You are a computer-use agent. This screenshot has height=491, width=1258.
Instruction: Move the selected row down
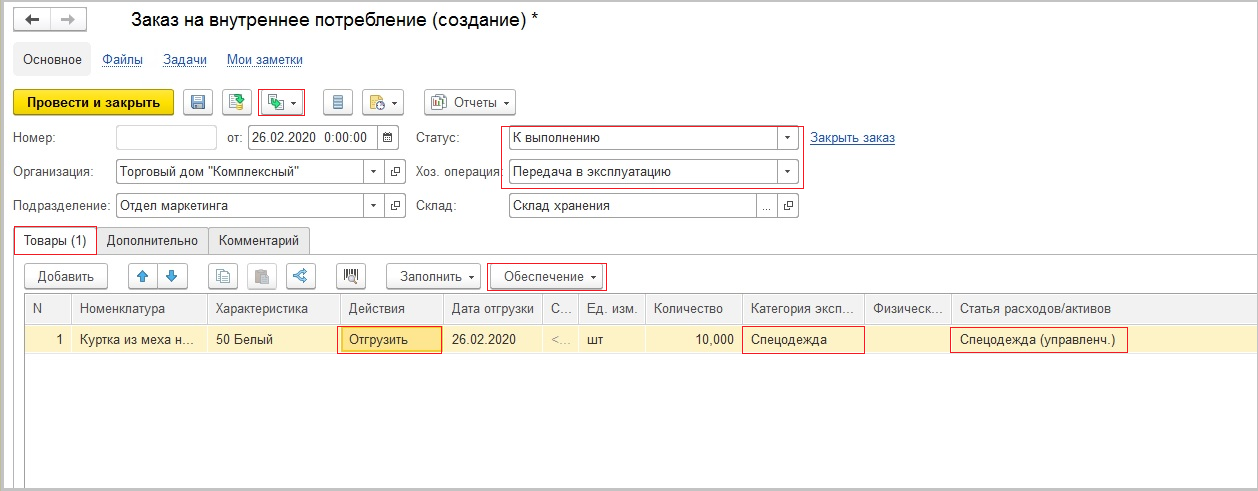(x=171, y=276)
